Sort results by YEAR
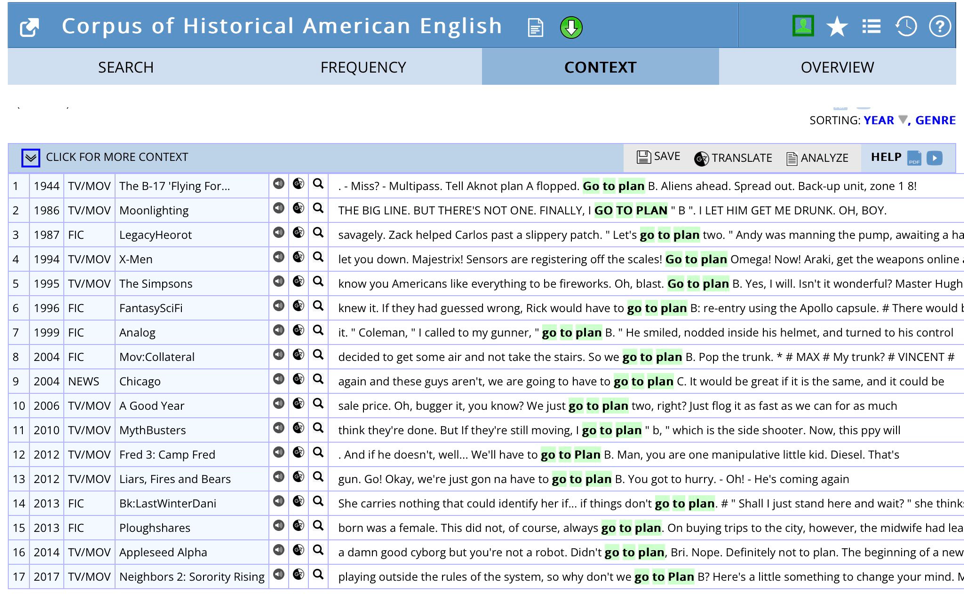This screenshot has height=604, width=964. (879, 121)
